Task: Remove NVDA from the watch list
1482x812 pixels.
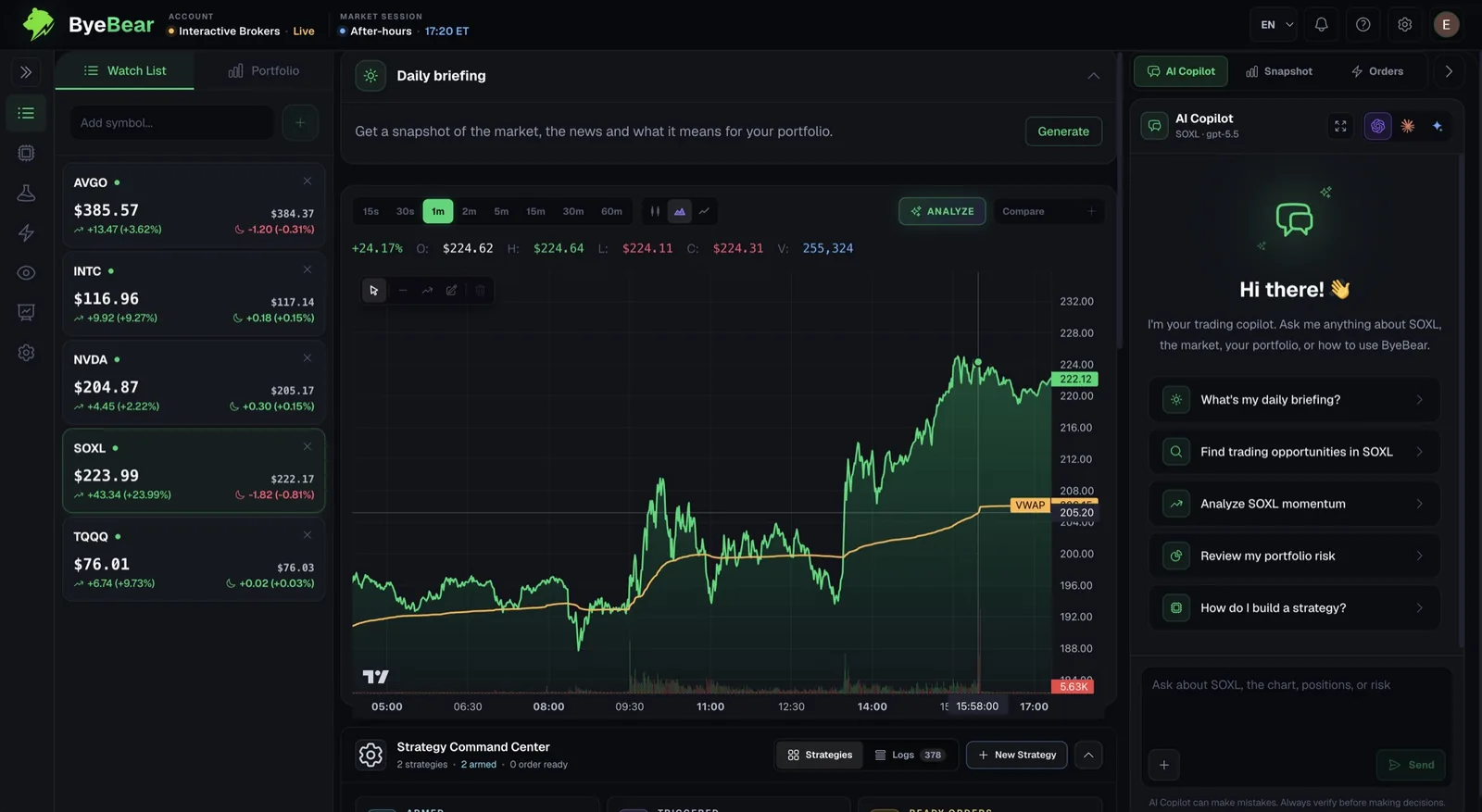Action: (308, 357)
